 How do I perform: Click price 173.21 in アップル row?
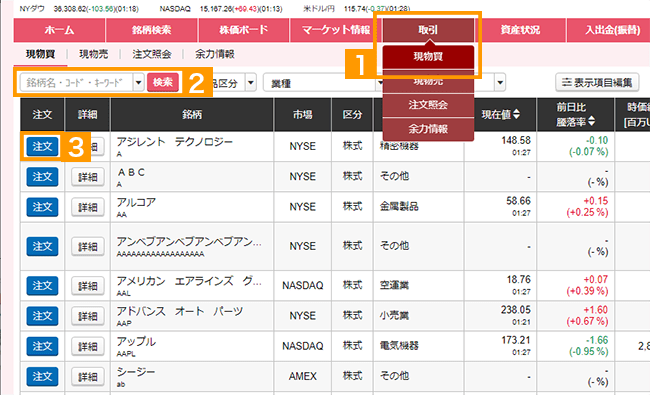point(516,340)
